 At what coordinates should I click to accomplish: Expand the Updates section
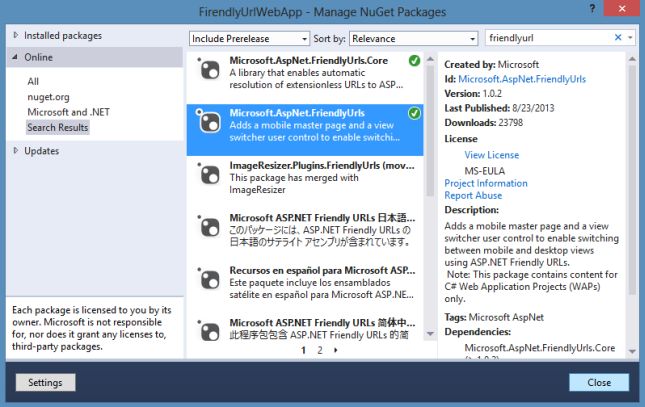[x=16, y=151]
